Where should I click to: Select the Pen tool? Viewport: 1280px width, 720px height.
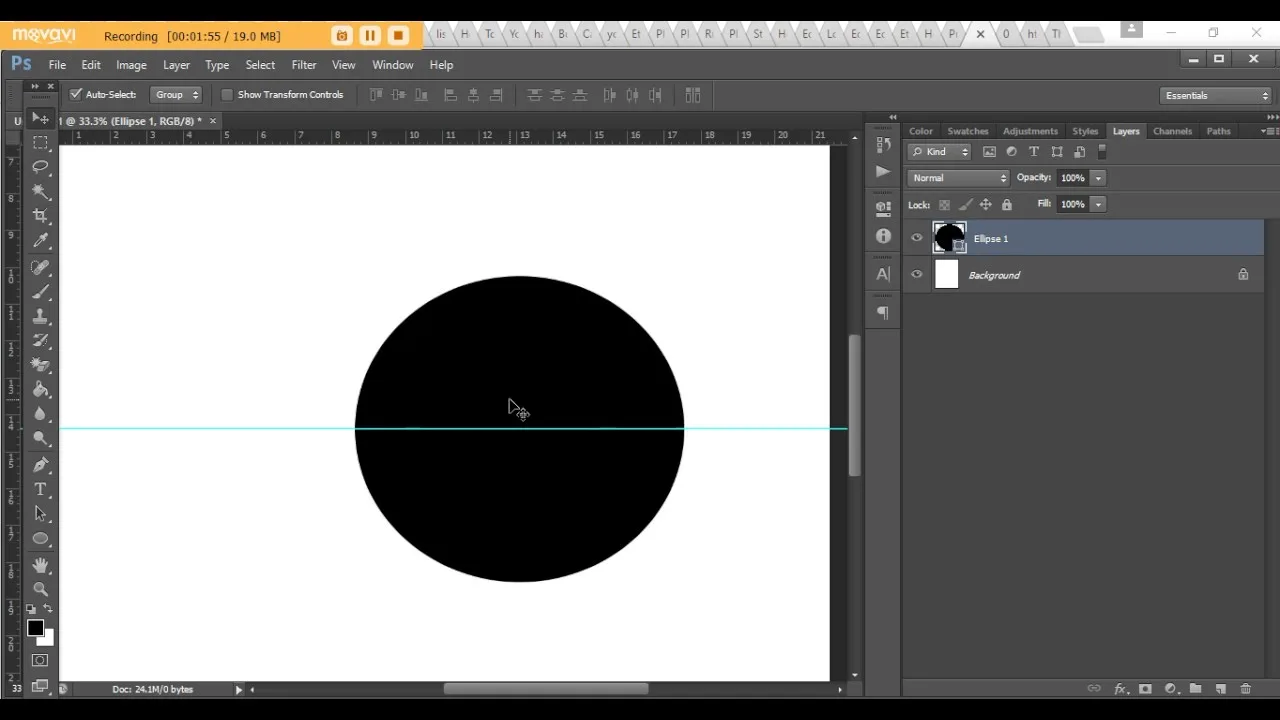tap(40, 465)
